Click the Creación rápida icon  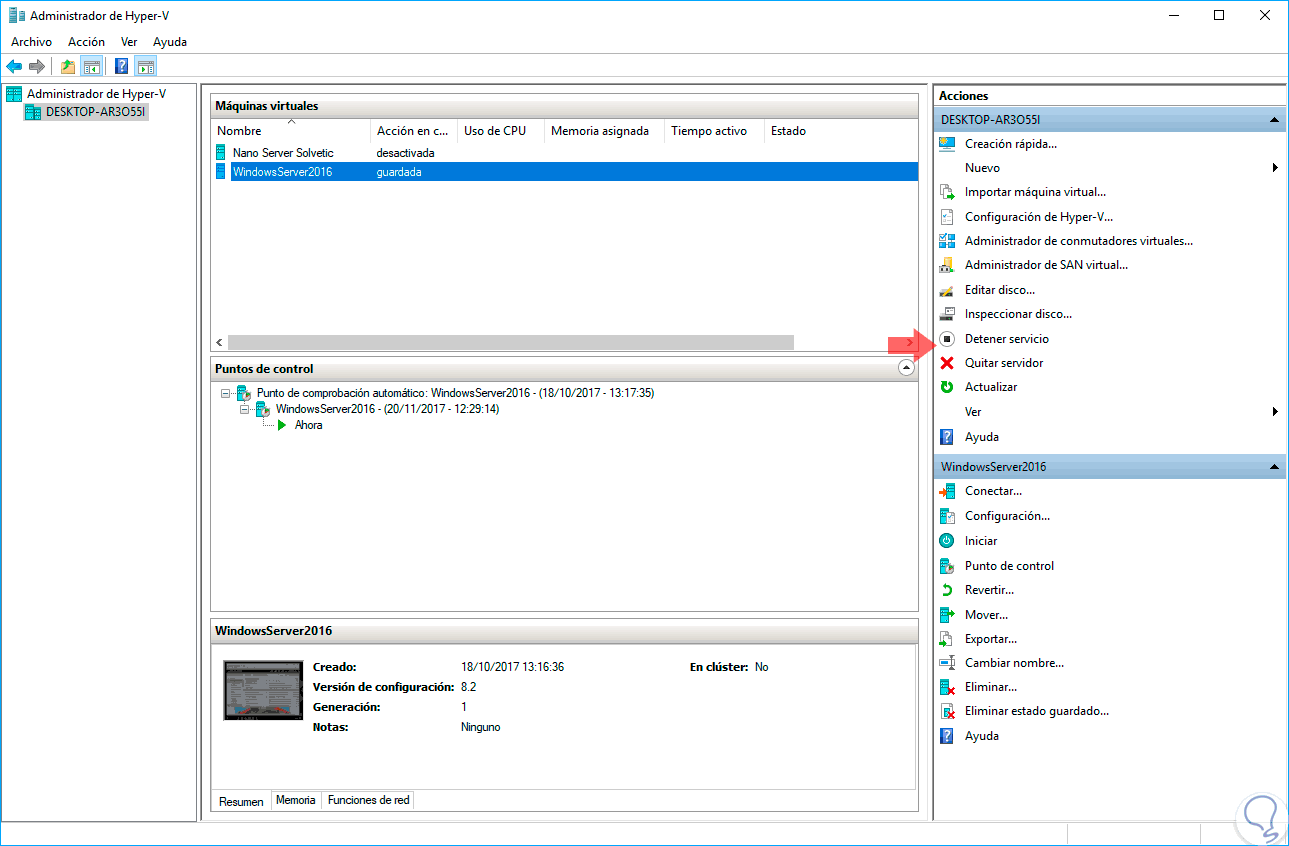(x=947, y=144)
